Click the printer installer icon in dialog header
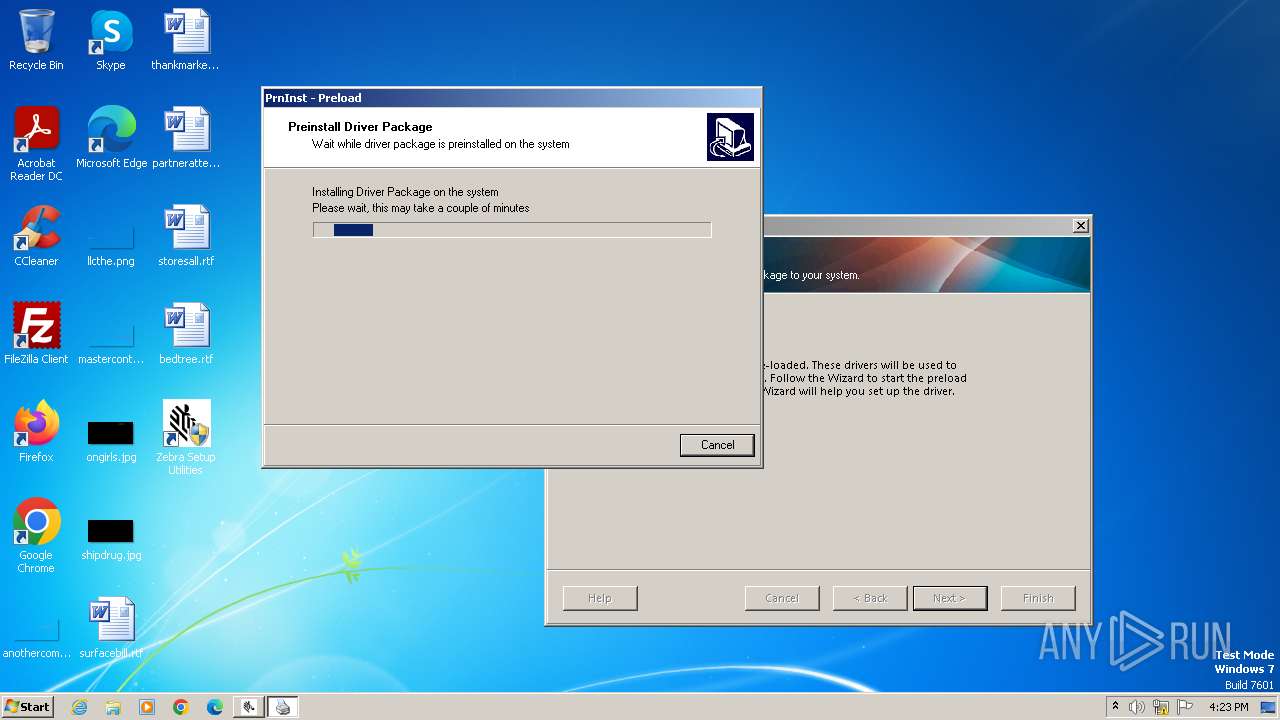This screenshot has height=720, width=1280. tap(730, 137)
